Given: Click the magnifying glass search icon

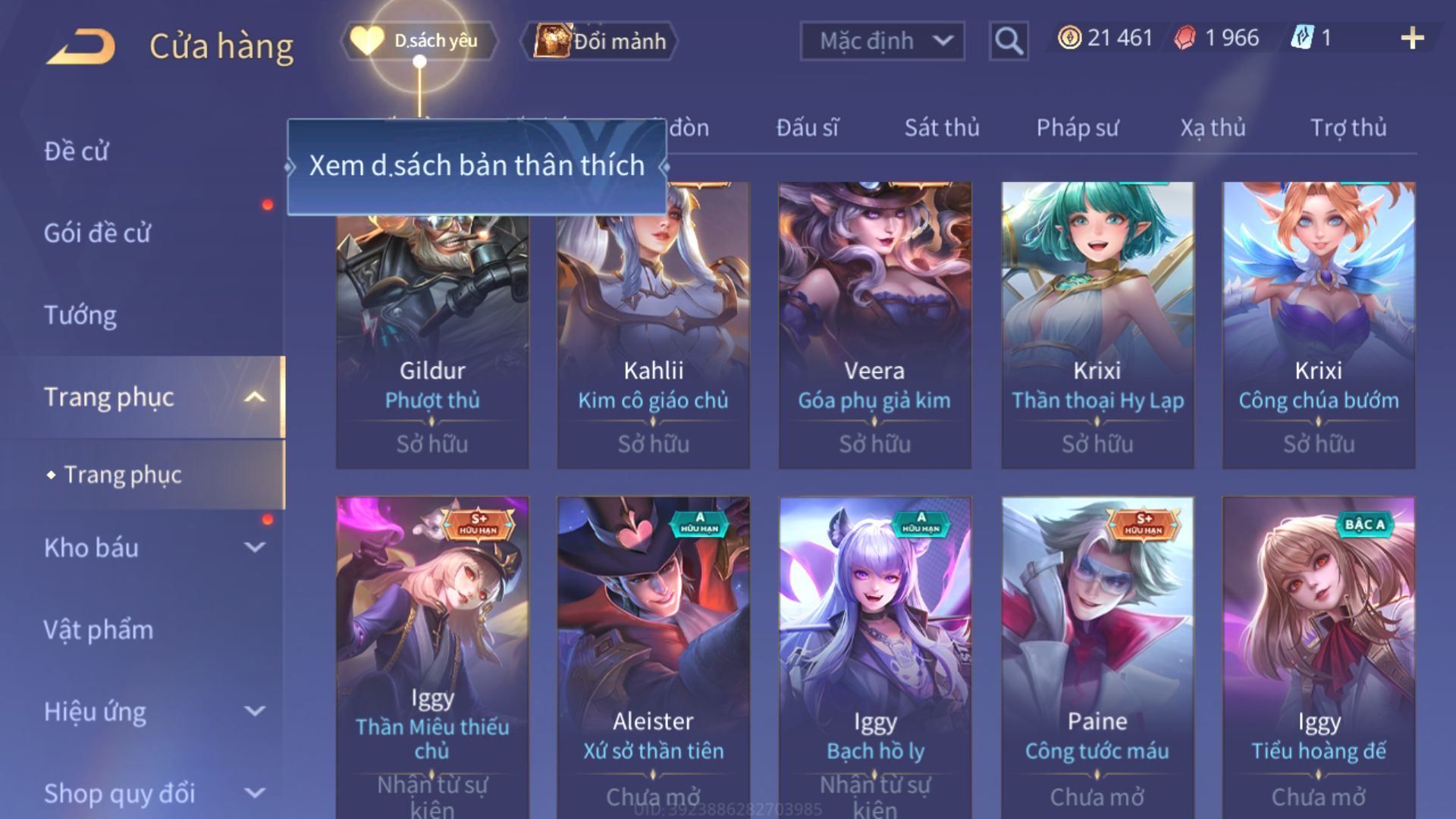Looking at the screenshot, I should pos(1008,40).
